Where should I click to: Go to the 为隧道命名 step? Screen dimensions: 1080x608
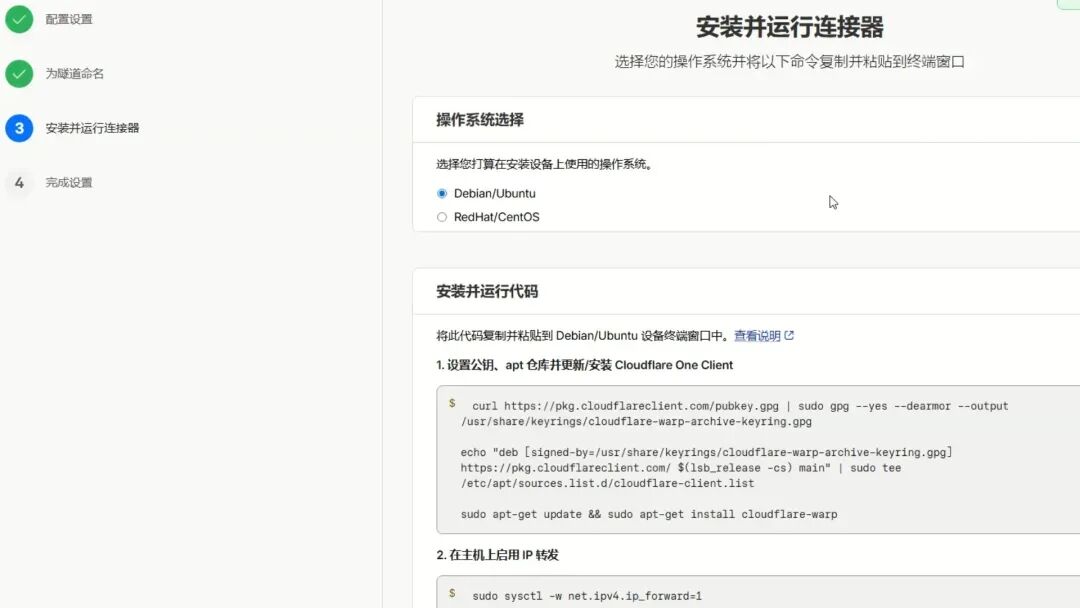(x=74, y=74)
